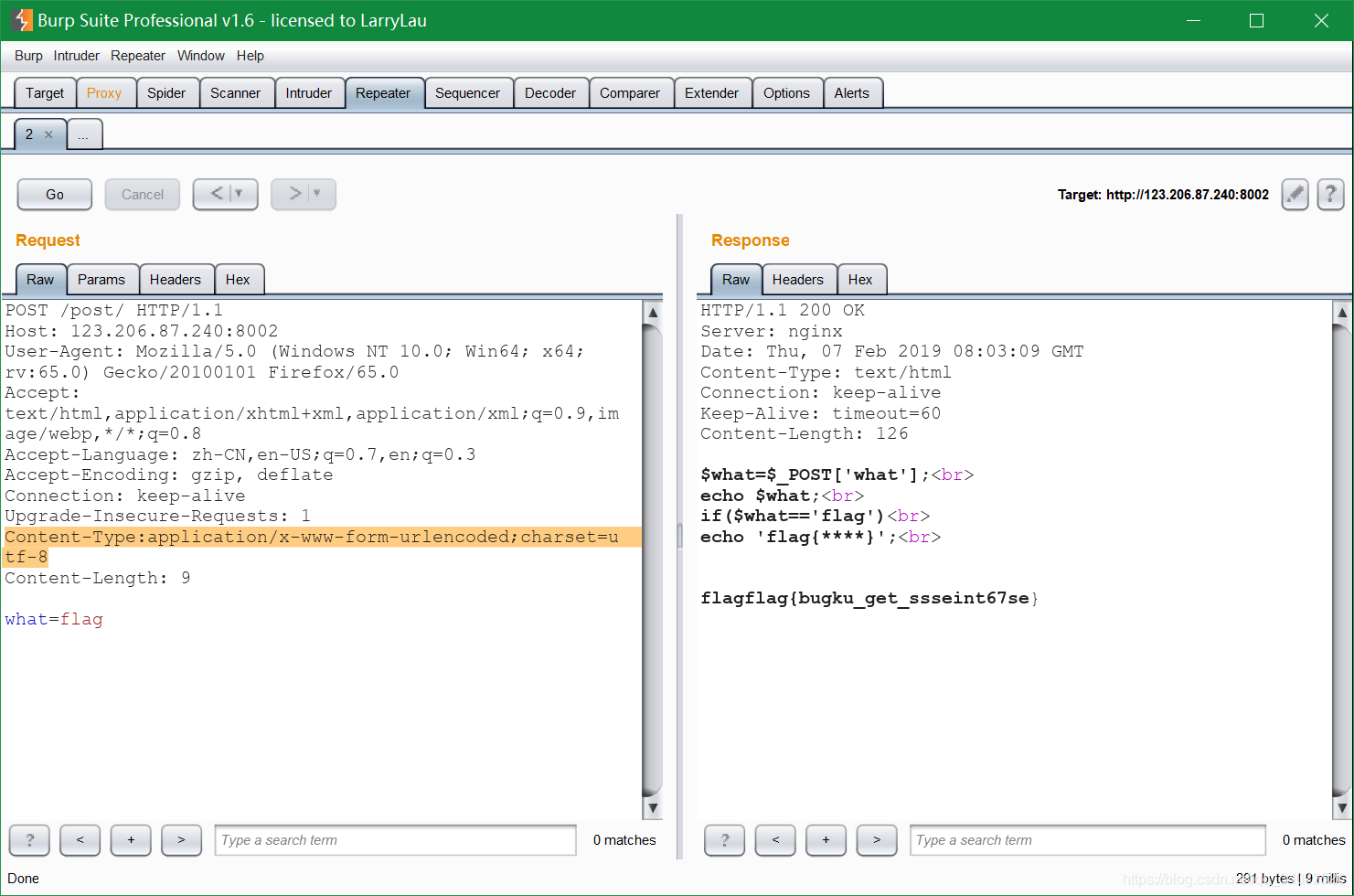Click the POST /post/ HTTP/1.1 request line
1354x896 pixels.
[x=114, y=310]
